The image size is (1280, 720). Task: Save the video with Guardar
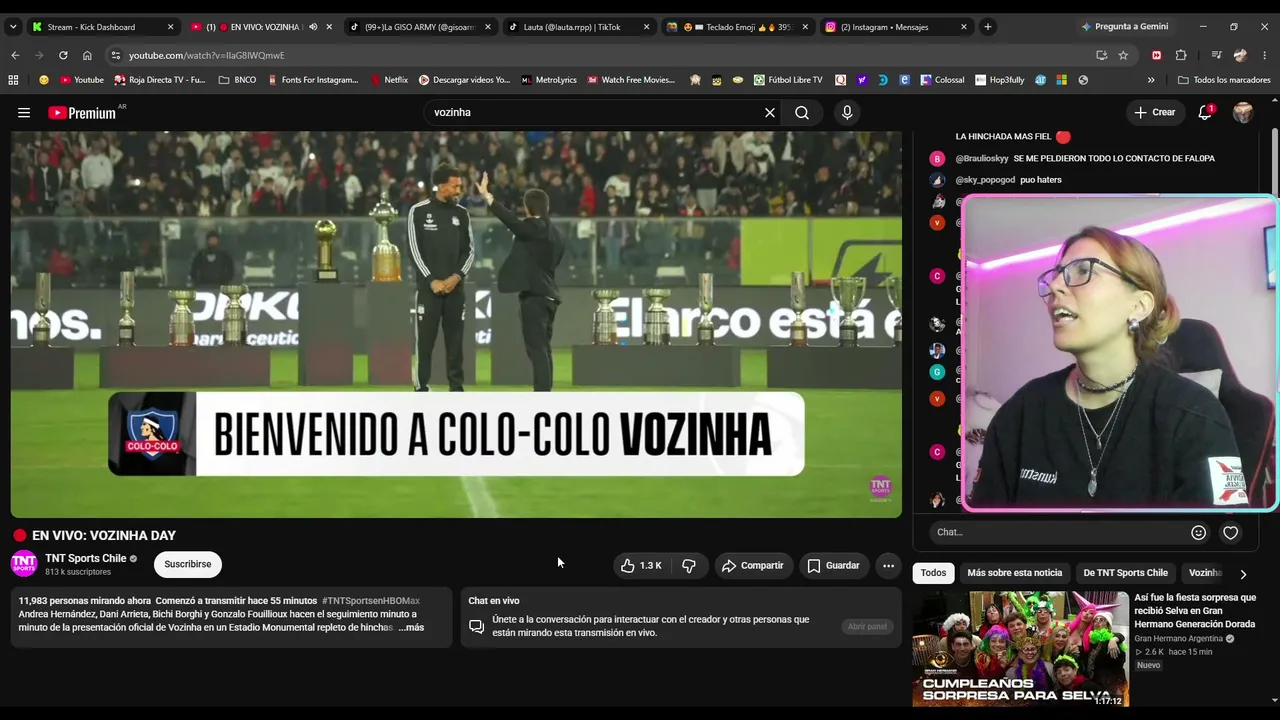click(x=833, y=566)
